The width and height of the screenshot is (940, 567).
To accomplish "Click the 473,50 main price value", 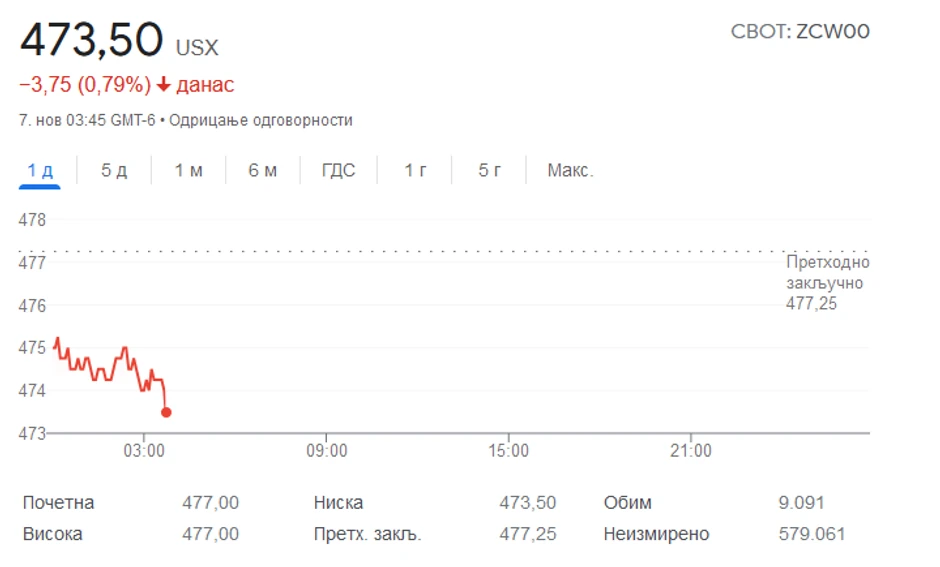I will (92, 41).
